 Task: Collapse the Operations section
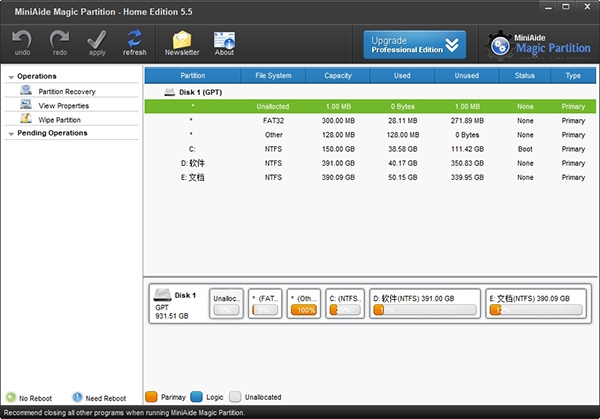[x=11, y=77]
